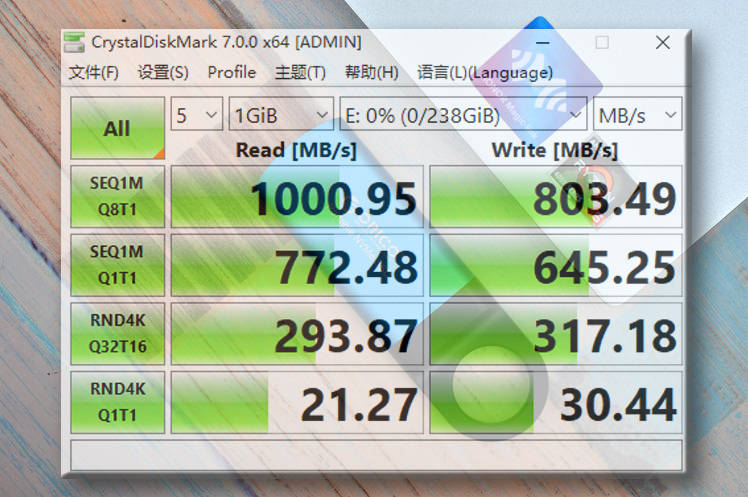Open the 主题(T) menu
The width and height of the screenshot is (748, 497).
(301, 72)
